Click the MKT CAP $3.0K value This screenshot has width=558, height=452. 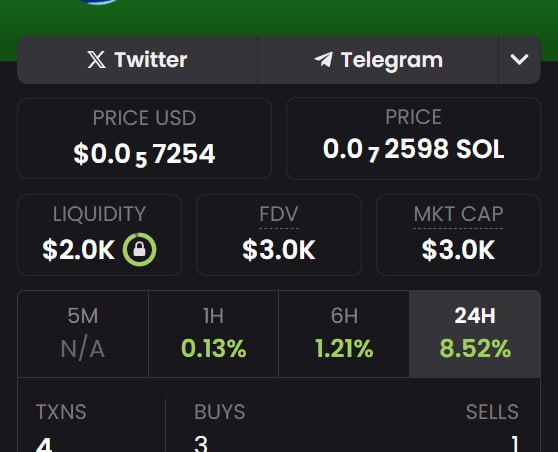[458, 250]
